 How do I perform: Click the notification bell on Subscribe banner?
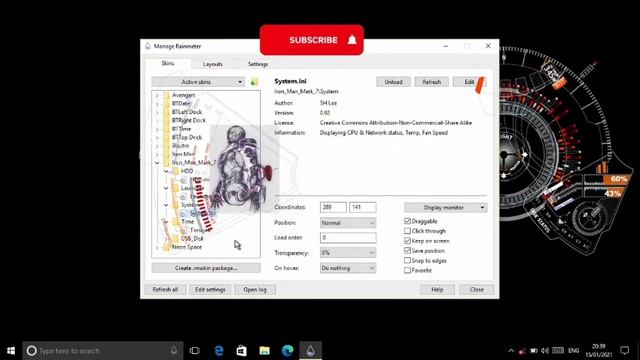(352, 40)
